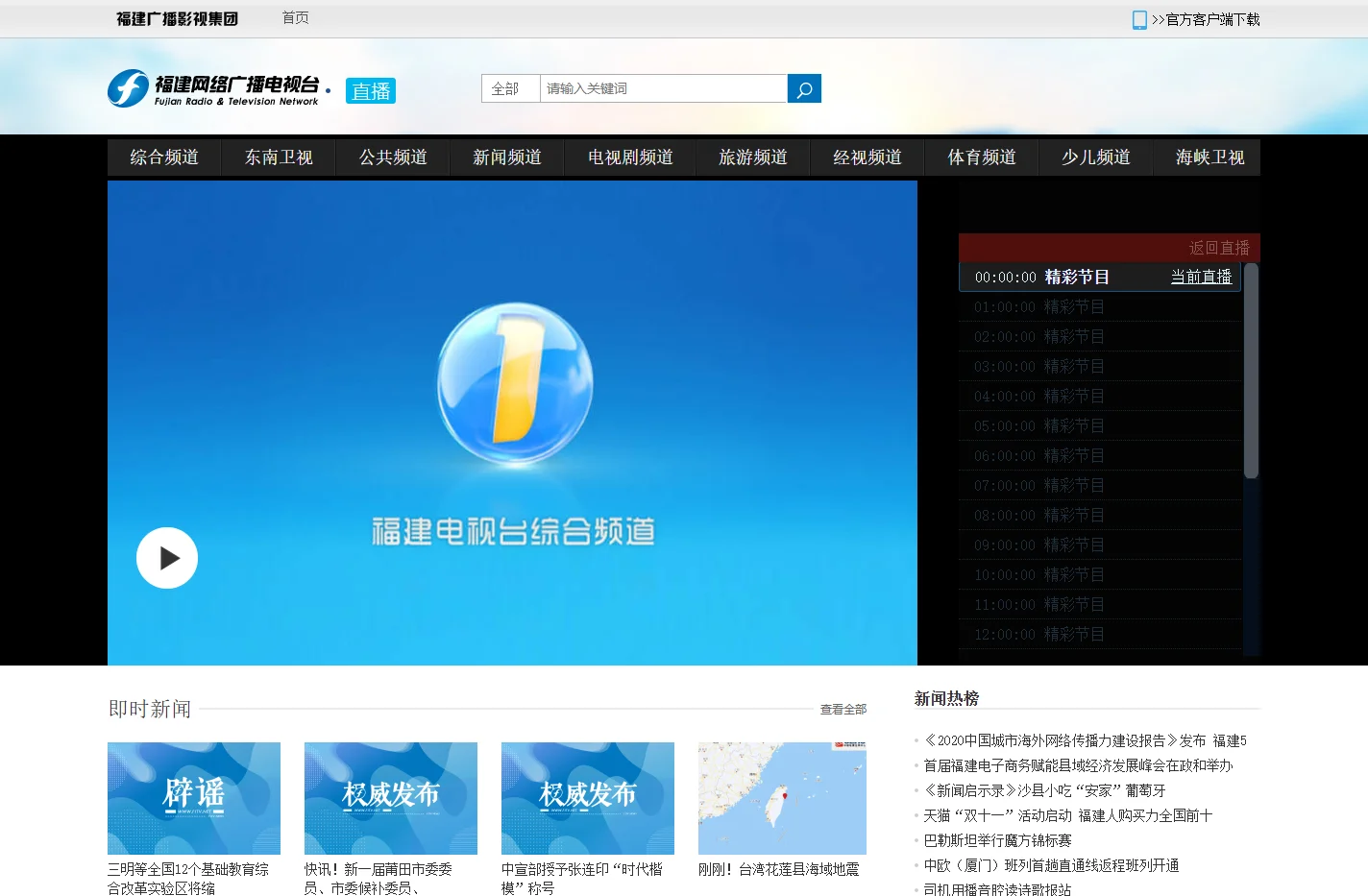This screenshot has height=896, width=1368.
Task: Switch to 旅游频道 channel
Action: tap(753, 157)
